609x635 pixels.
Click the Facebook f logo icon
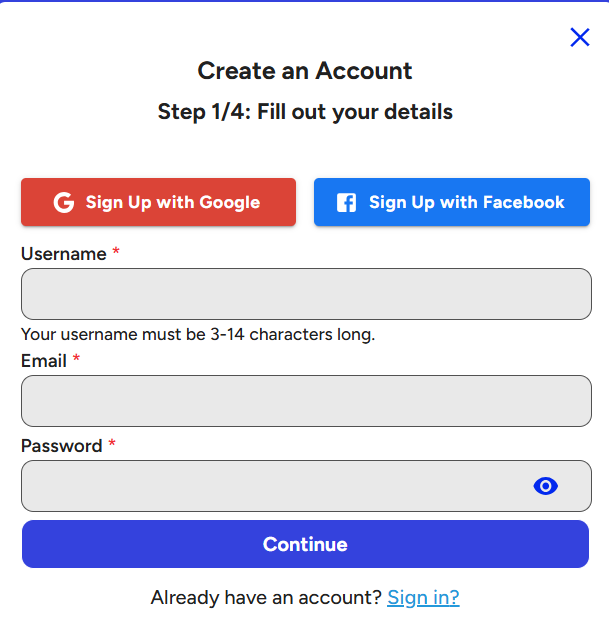[x=347, y=202]
